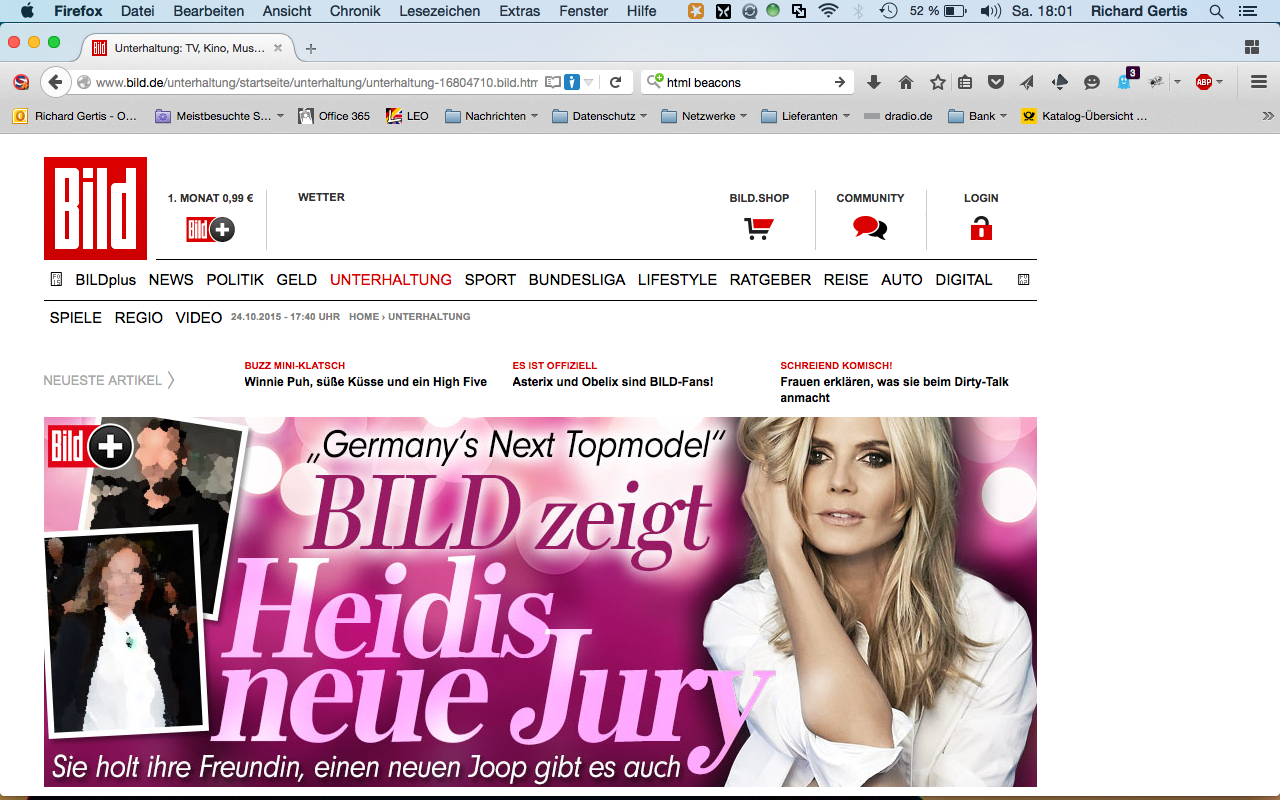The height and width of the screenshot is (800, 1280).
Task: Bookmark this page with the star icon
Action: pos(937,82)
